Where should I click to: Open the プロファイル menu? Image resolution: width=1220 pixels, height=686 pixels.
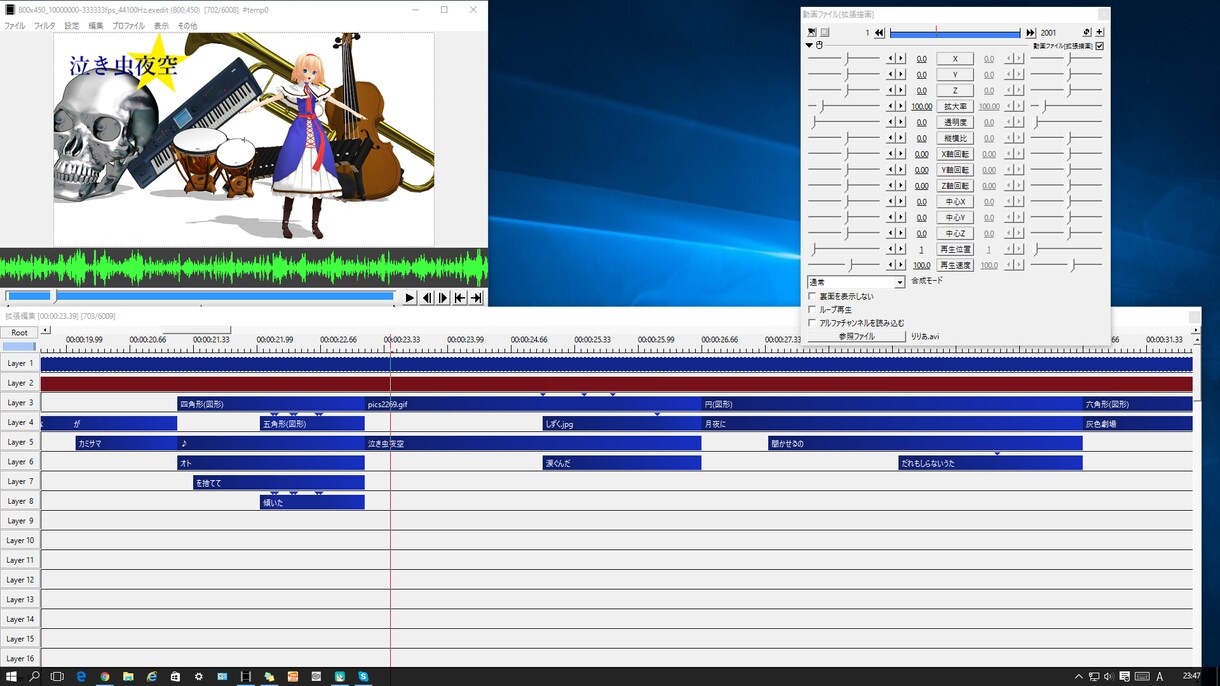(128, 25)
